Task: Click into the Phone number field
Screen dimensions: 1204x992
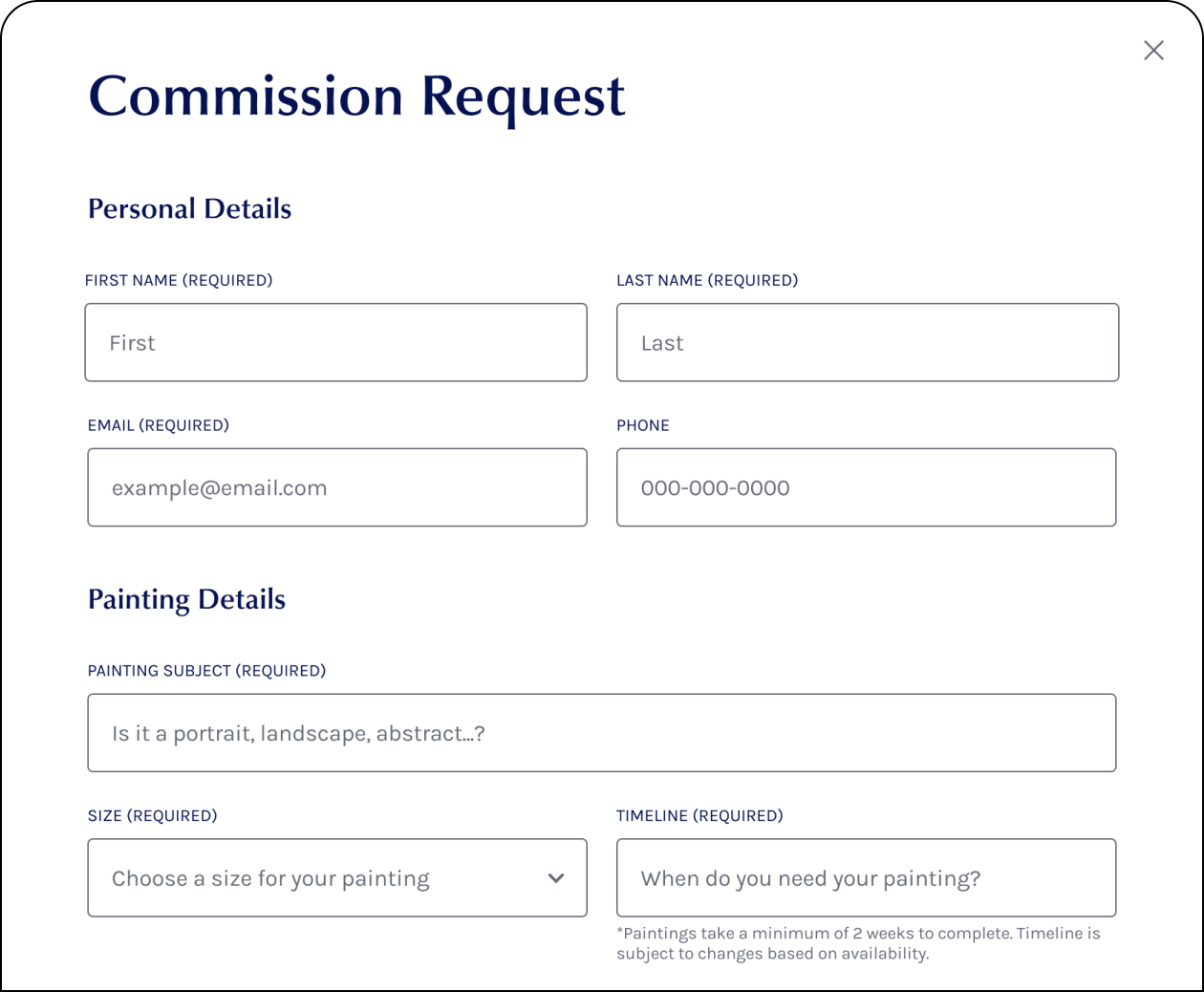Action: click(x=866, y=487)
